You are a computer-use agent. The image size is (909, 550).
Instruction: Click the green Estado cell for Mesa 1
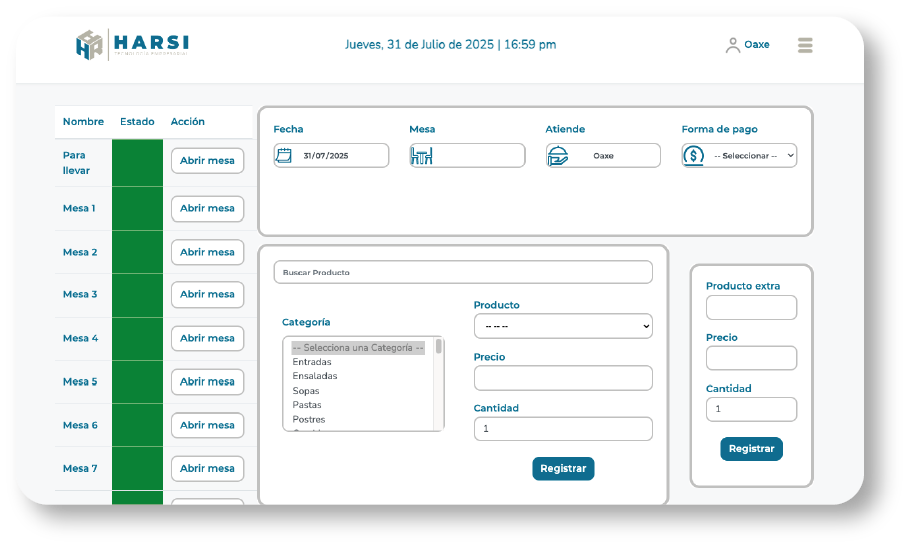pos(137,209)
